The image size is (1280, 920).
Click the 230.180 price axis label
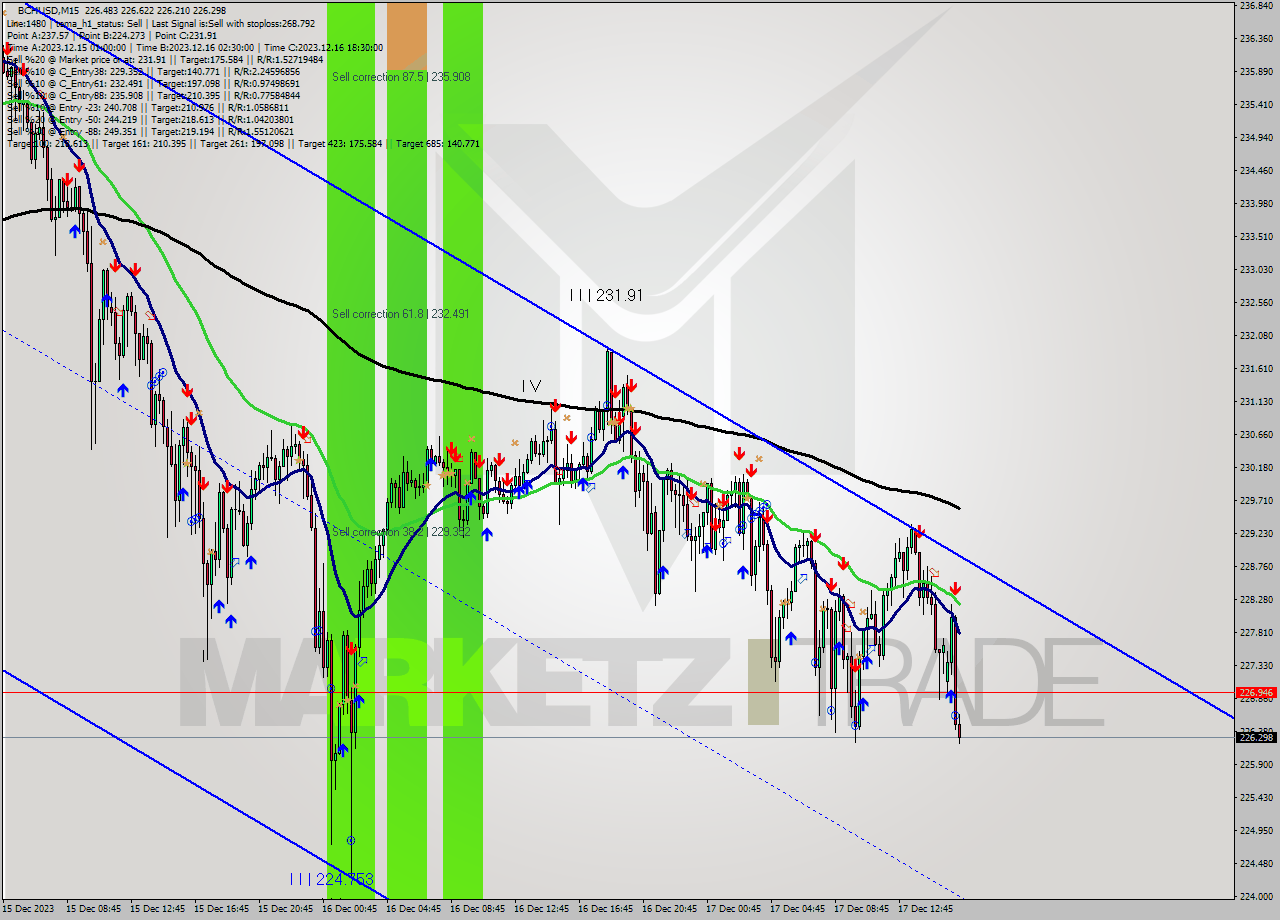(x=1256, y=467)
